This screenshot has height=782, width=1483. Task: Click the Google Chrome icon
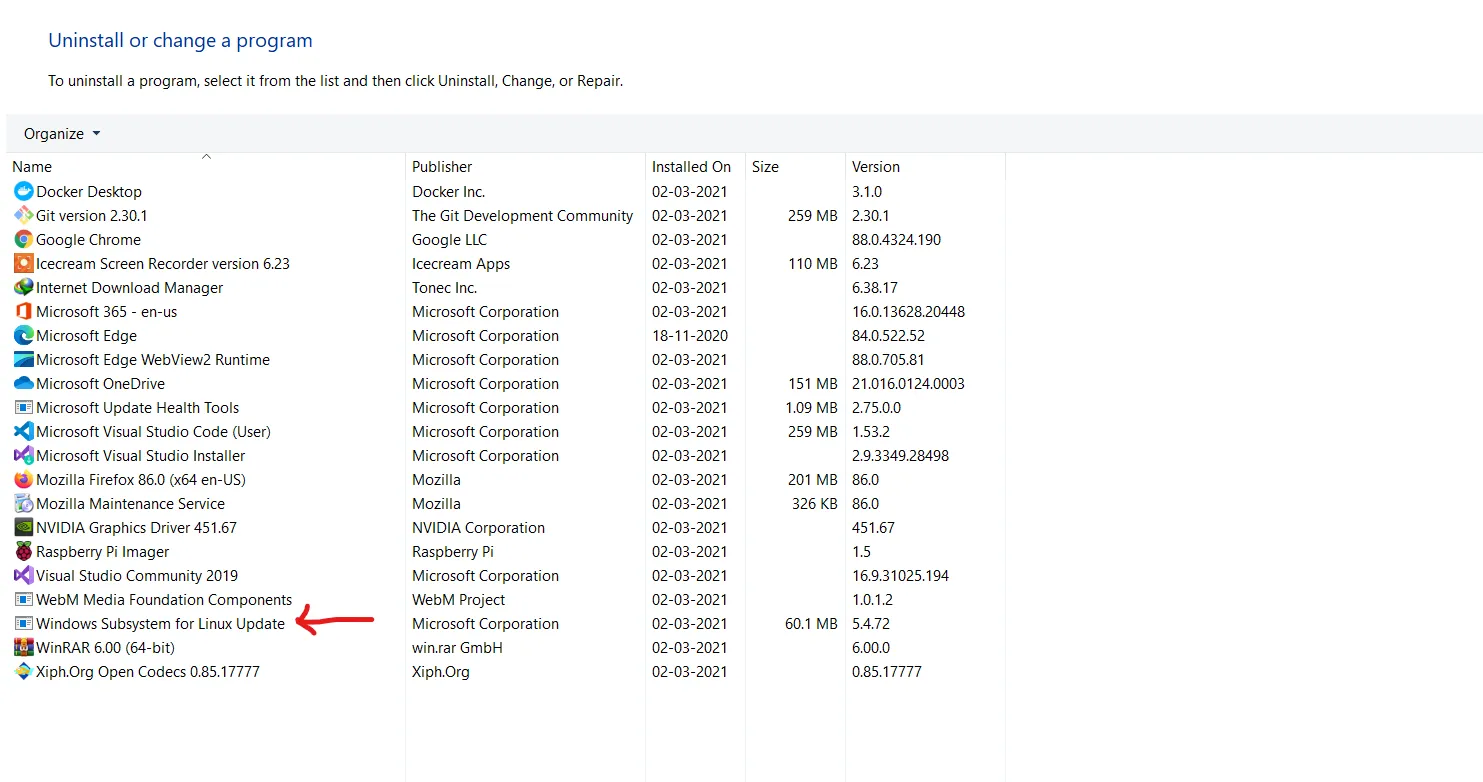[x=23, y=239]
